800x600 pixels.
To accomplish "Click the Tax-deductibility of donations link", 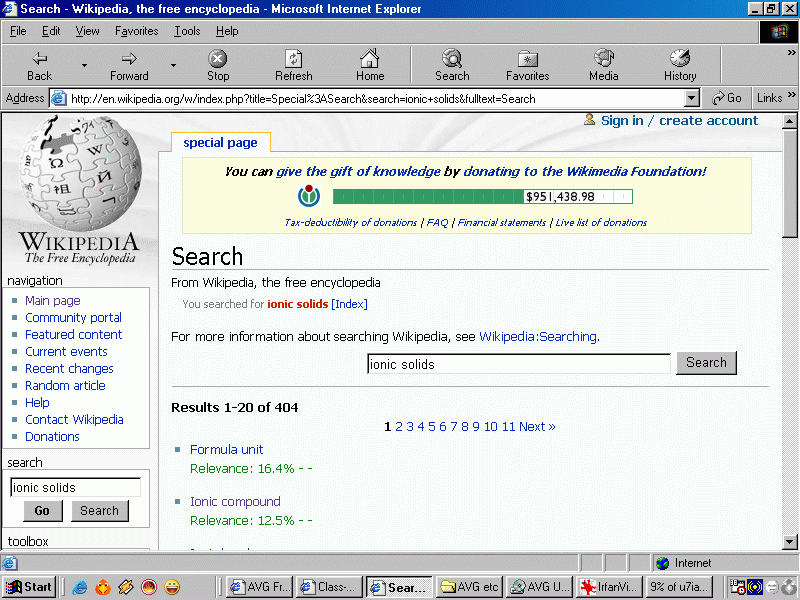I will click(x=351, y=222).
